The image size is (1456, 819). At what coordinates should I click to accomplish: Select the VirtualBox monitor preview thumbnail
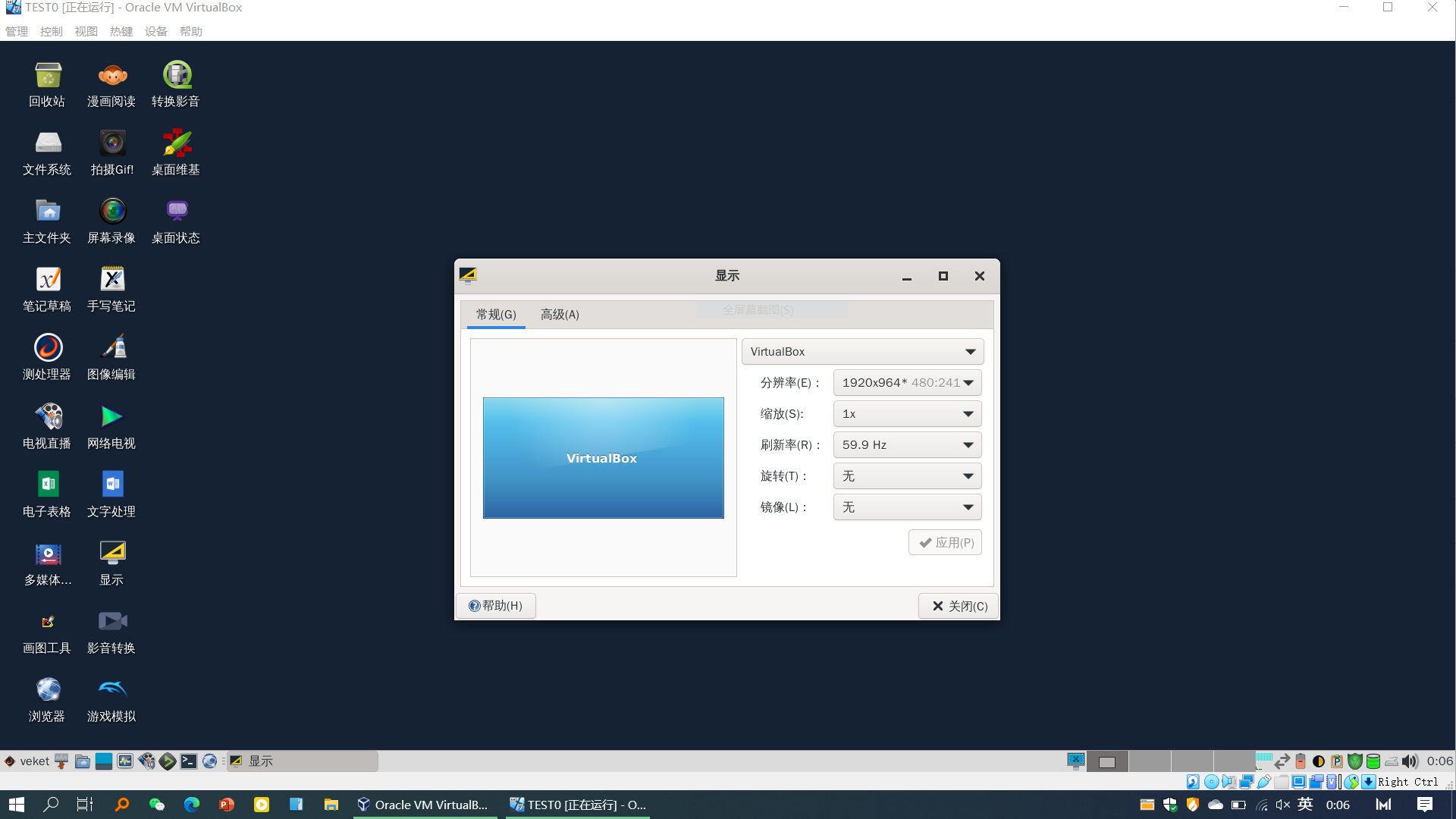pyautogui.click(x=604, y=458)
